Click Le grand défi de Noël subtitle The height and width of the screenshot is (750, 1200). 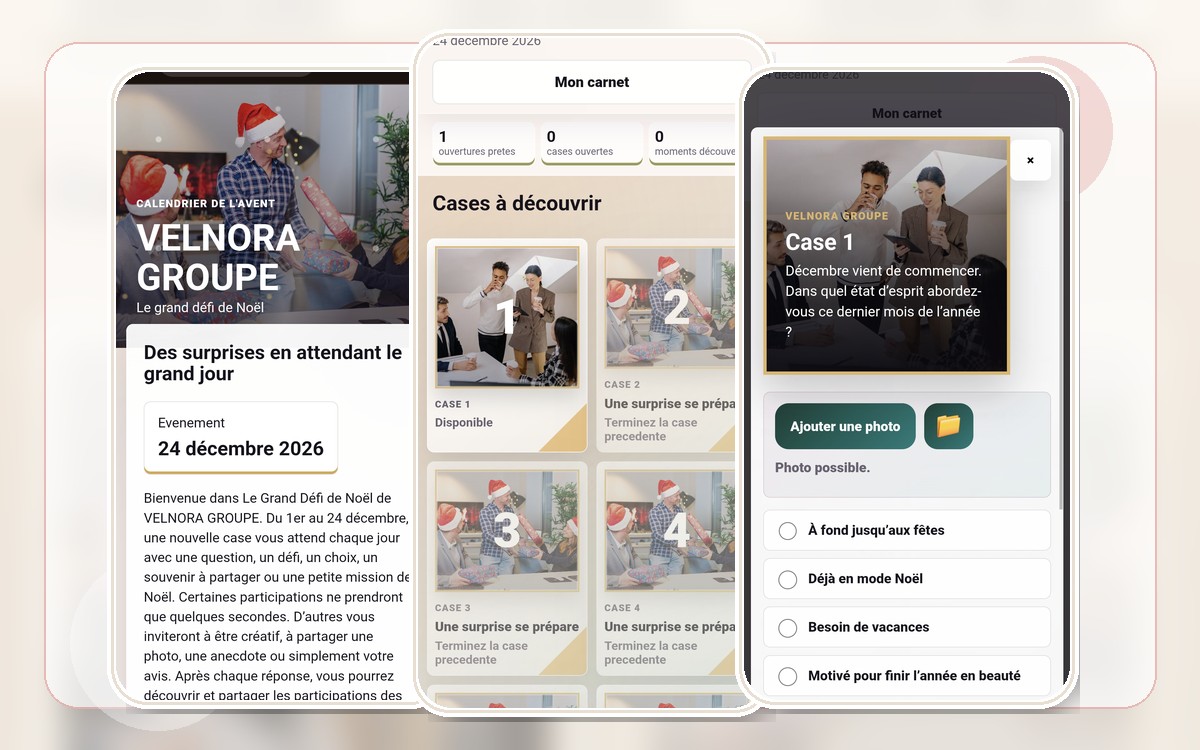pyautogui.click(x=200, y=308)
